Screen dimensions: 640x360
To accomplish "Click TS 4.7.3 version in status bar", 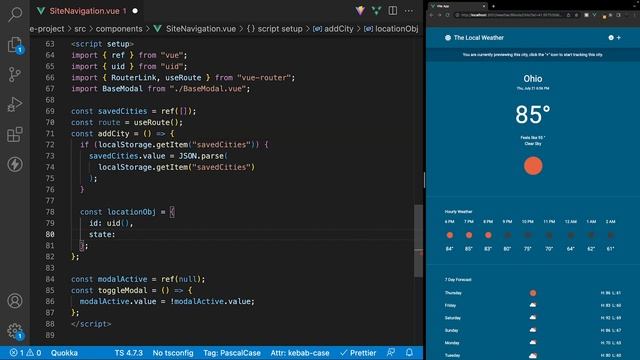I will click(129, 353).
